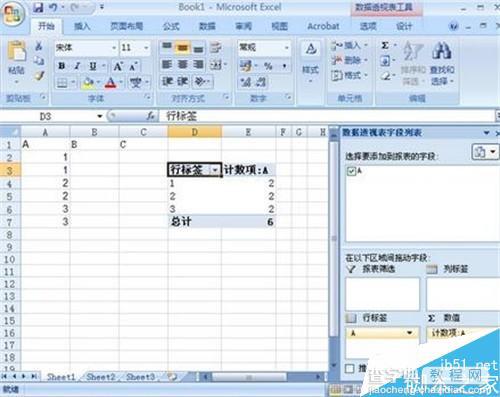Switch to Data ribbon tab
Viewport: 500px width, 397px height.
click(207, 26)
